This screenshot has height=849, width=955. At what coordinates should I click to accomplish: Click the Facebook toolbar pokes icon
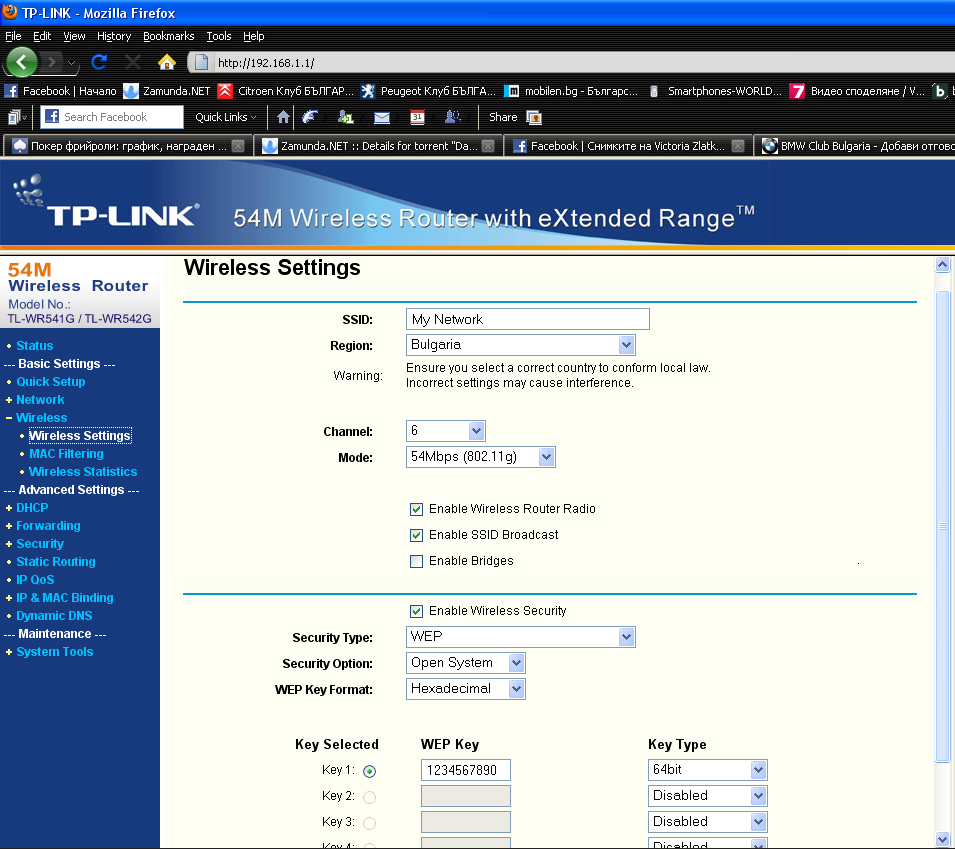(x=310, y=117)
